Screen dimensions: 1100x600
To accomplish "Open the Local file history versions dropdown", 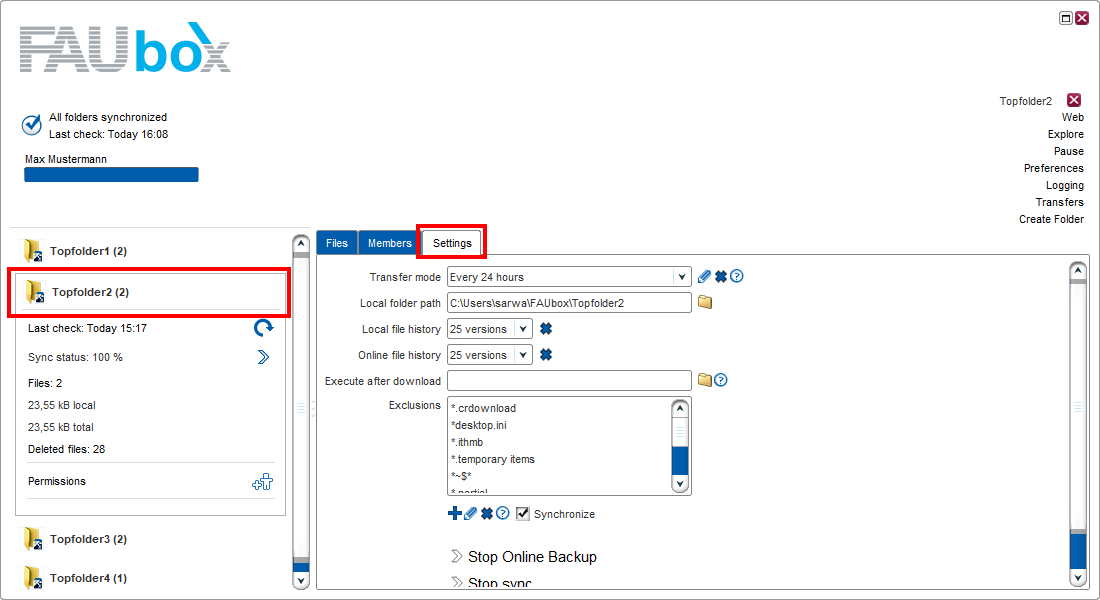I will point(523,328).
